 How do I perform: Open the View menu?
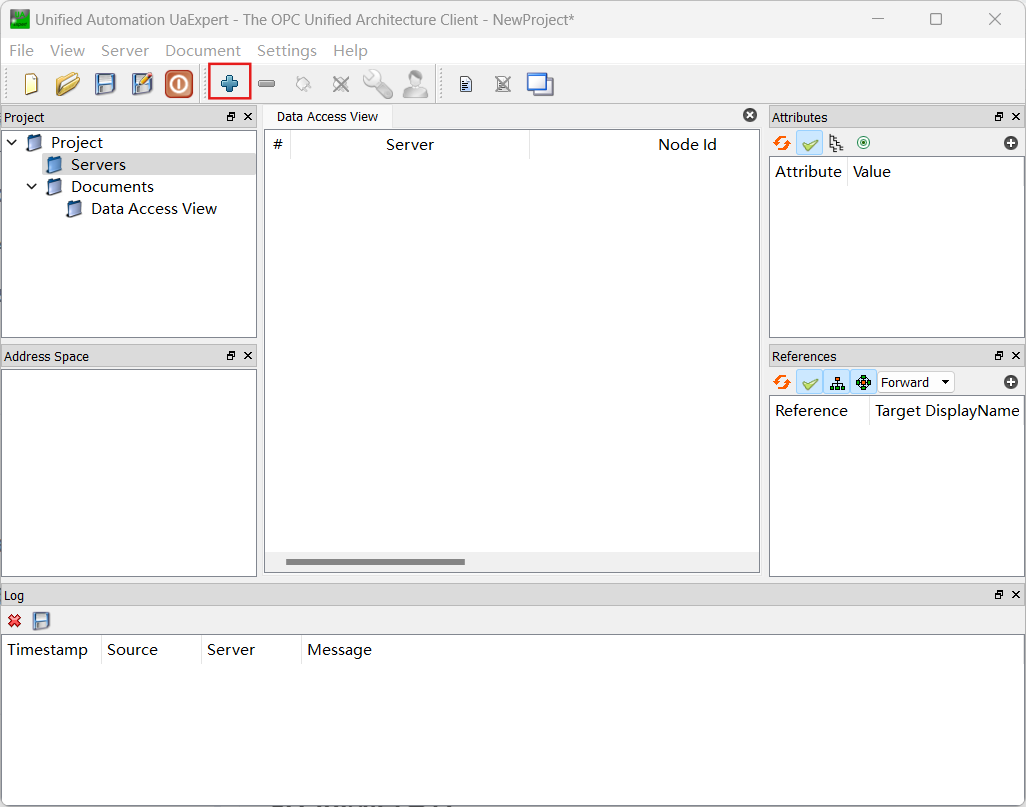pyautogui.click(x=67, y=50)
